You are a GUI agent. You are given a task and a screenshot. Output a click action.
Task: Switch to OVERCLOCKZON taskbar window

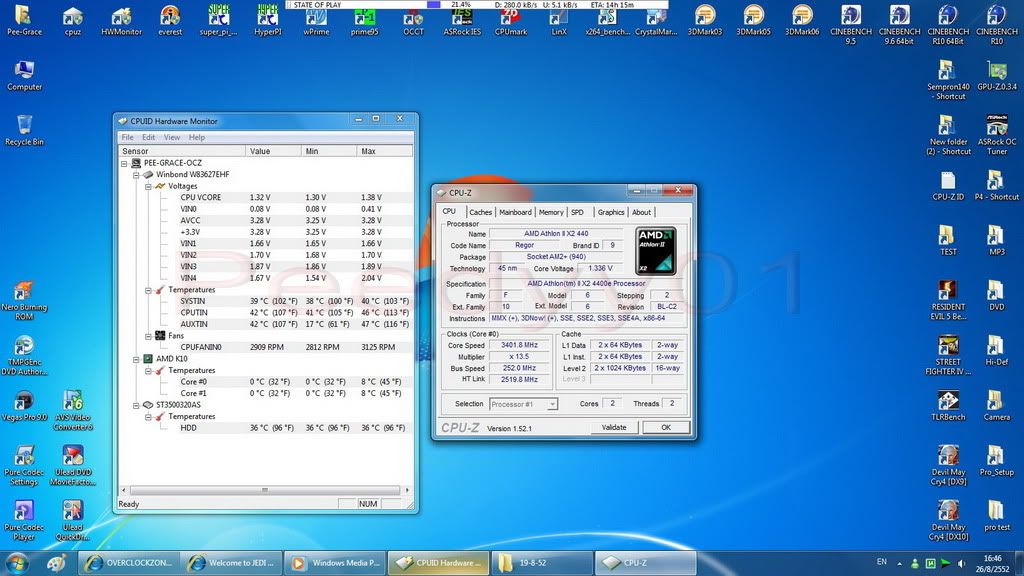pos(128,563)
